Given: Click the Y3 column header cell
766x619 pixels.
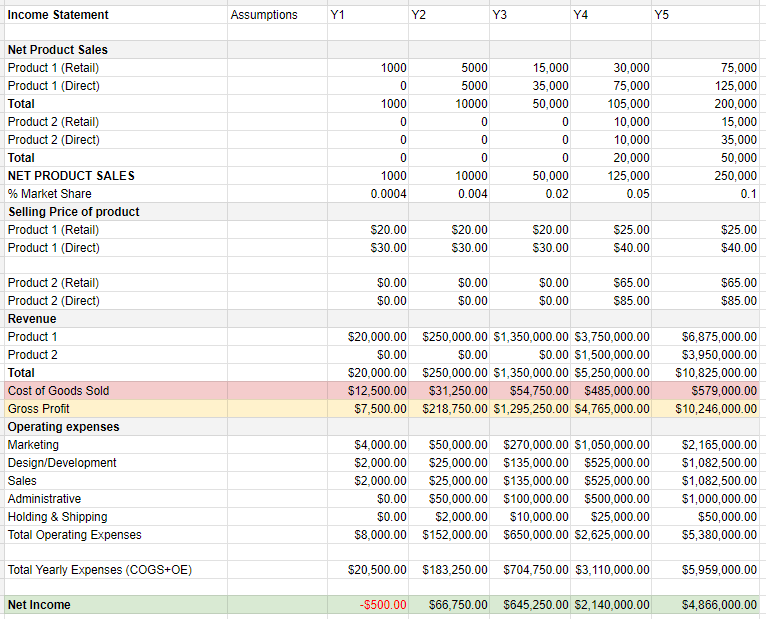Looking at the screenshot, I should point(530,15).
